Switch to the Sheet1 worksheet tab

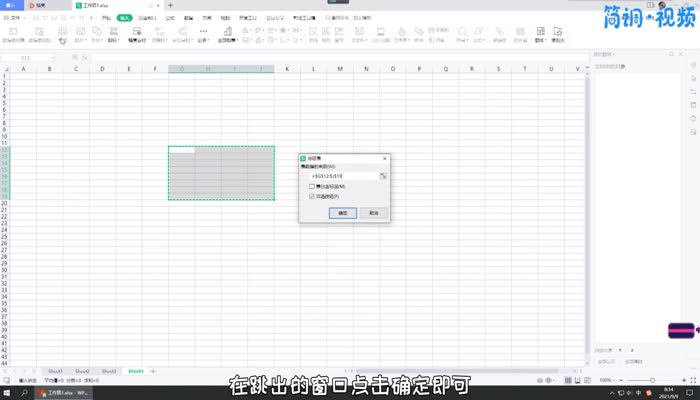coord(56,370)
